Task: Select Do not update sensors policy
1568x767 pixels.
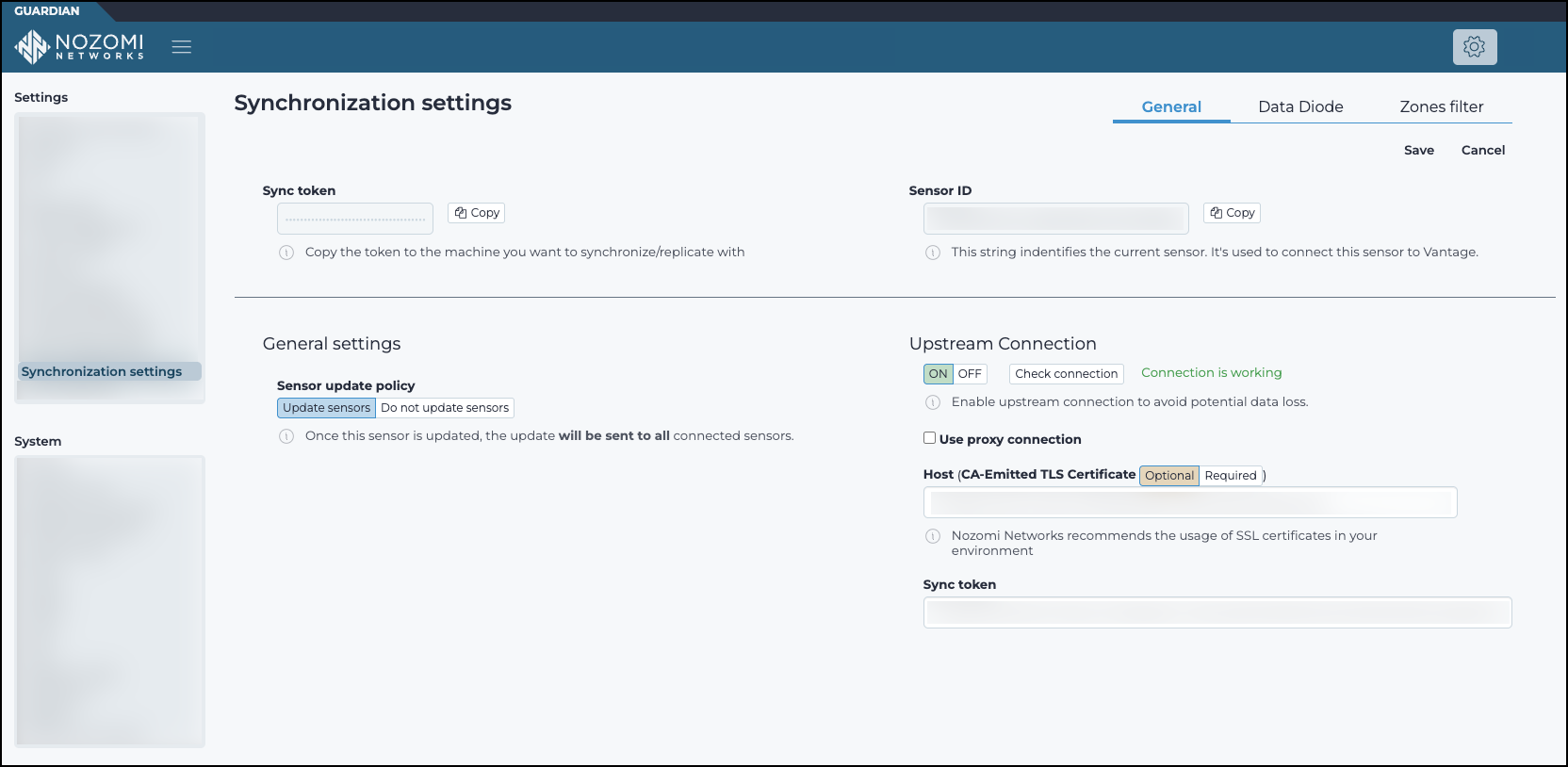Action: (445, 408)
